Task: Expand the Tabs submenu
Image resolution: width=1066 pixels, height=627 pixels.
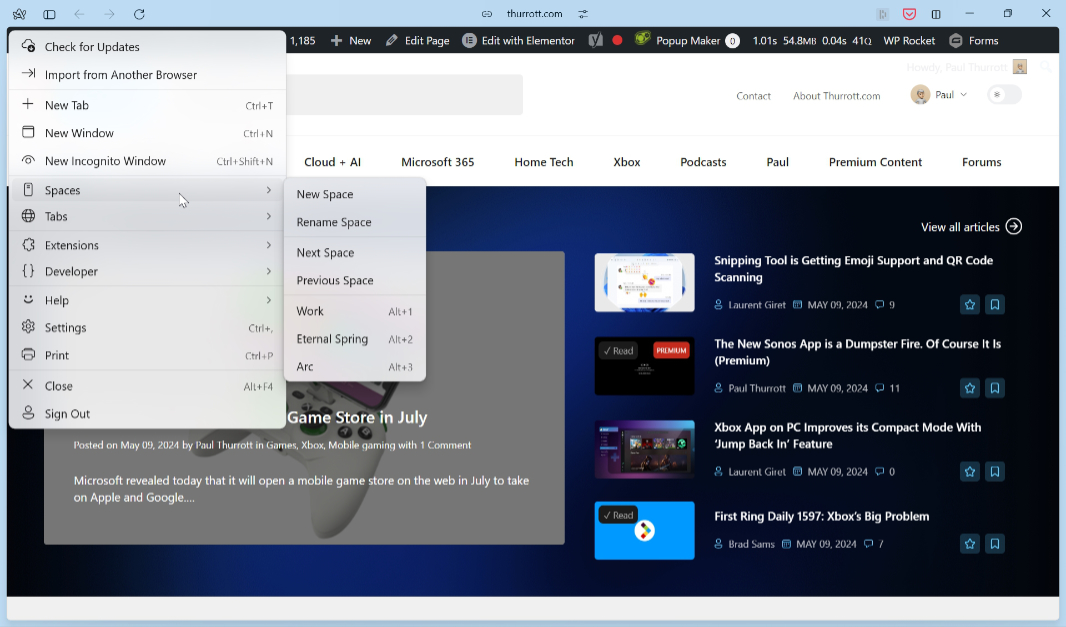Action: pos(147,217)
